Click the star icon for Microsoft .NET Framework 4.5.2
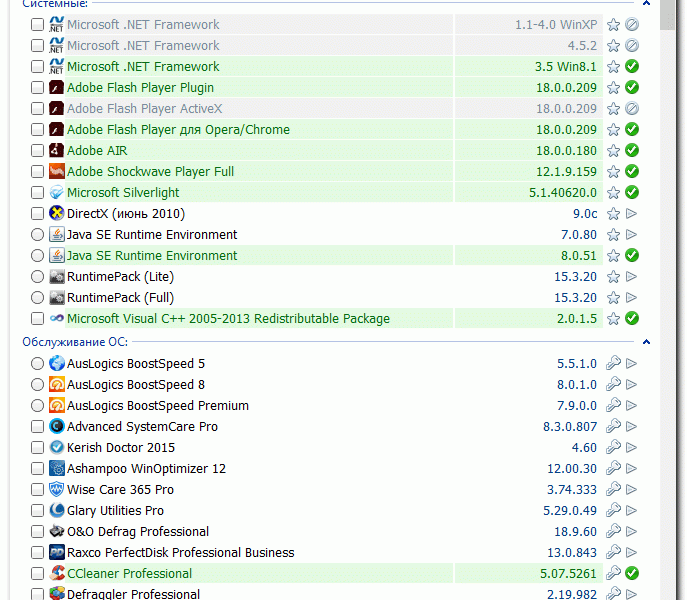Screen dimensions: 687x600 click(x=613, y=46)
